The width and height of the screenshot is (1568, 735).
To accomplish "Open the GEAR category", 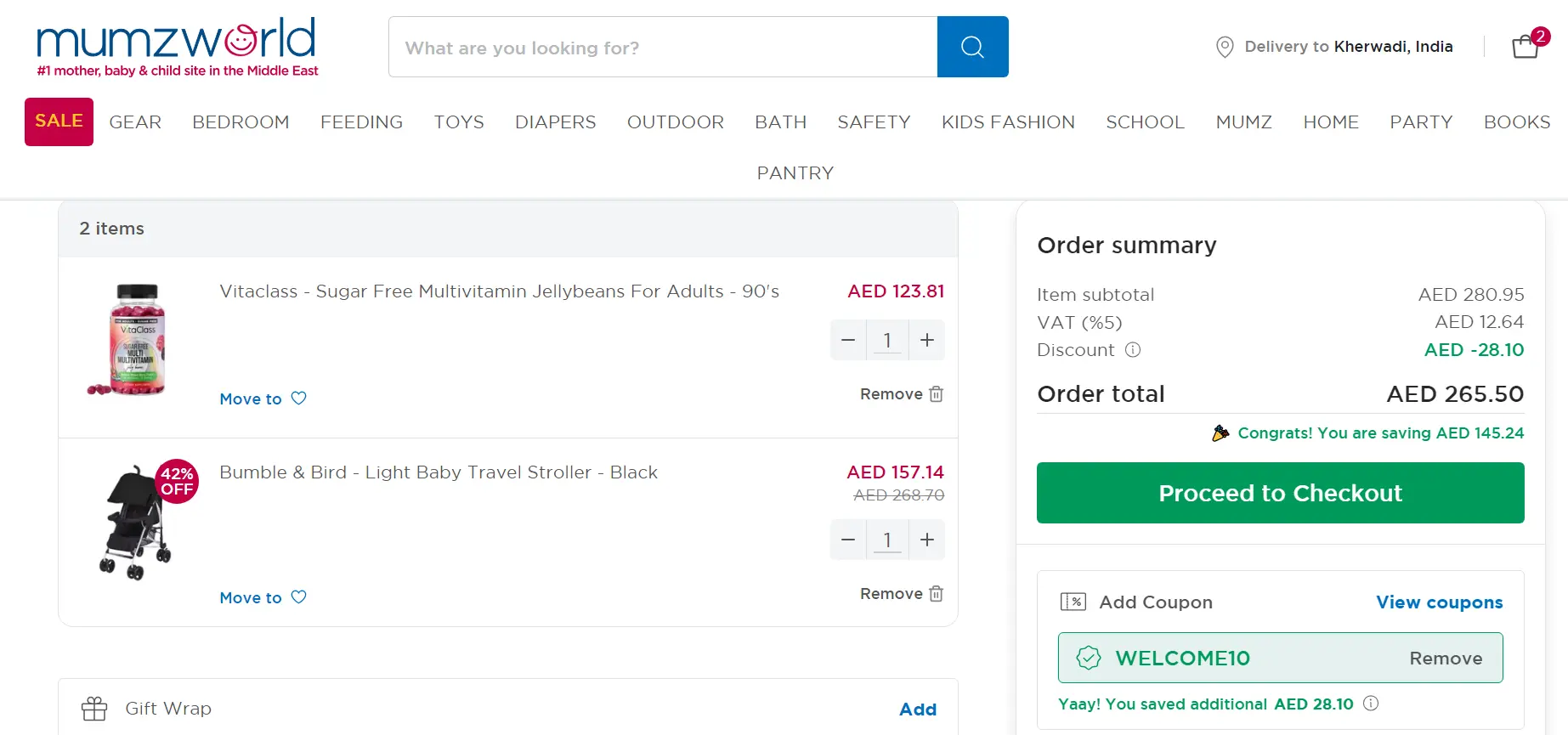I will 135,122.
